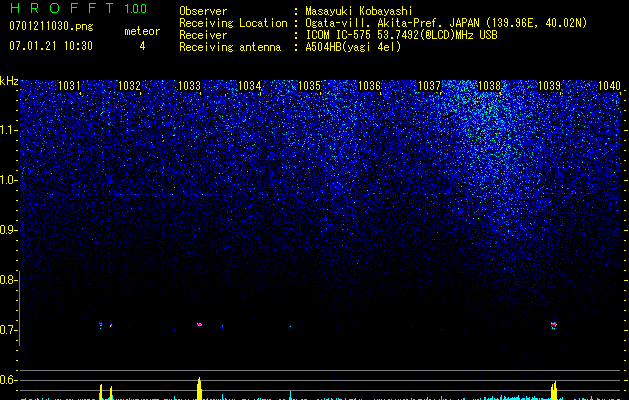Click the date stamp 07.01.21 10:30
Image resolution: width=629 pixels, height=400 pixels.
[51, 46]
